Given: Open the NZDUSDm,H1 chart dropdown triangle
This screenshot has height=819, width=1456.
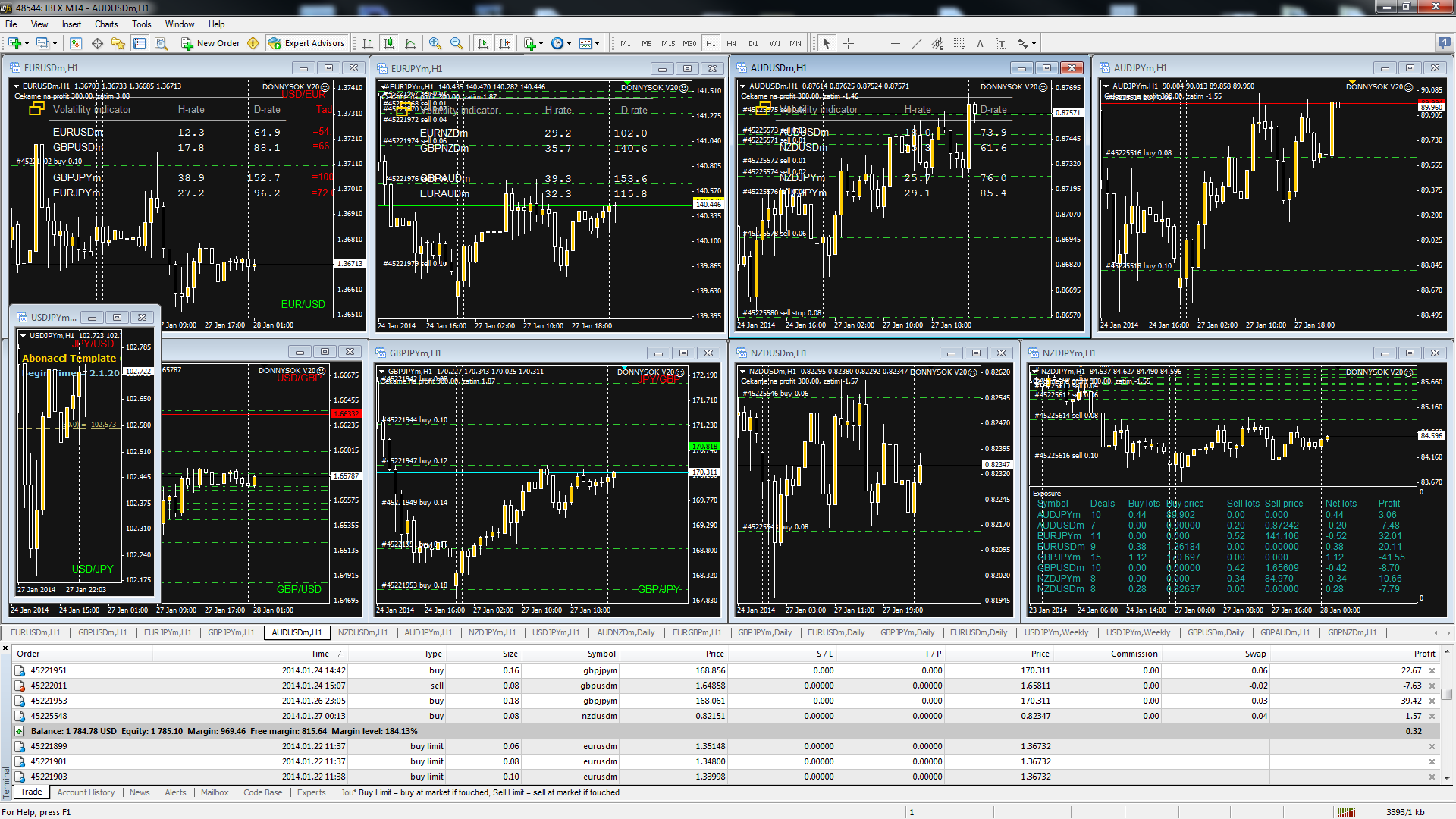Looking at the screenshot, I should [x=743, y=372].
